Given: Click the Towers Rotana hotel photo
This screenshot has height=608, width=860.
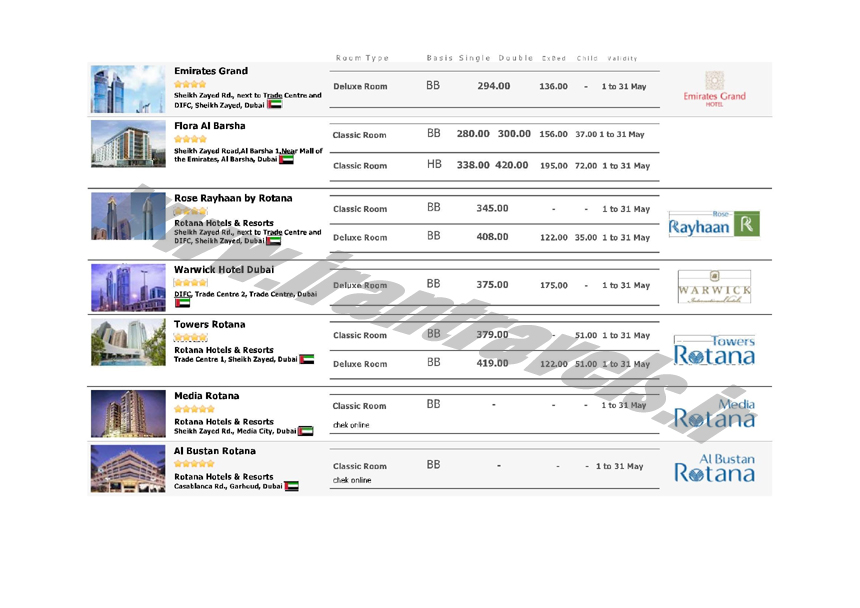Looking at the screenshot, I should [x=128, y=342].
